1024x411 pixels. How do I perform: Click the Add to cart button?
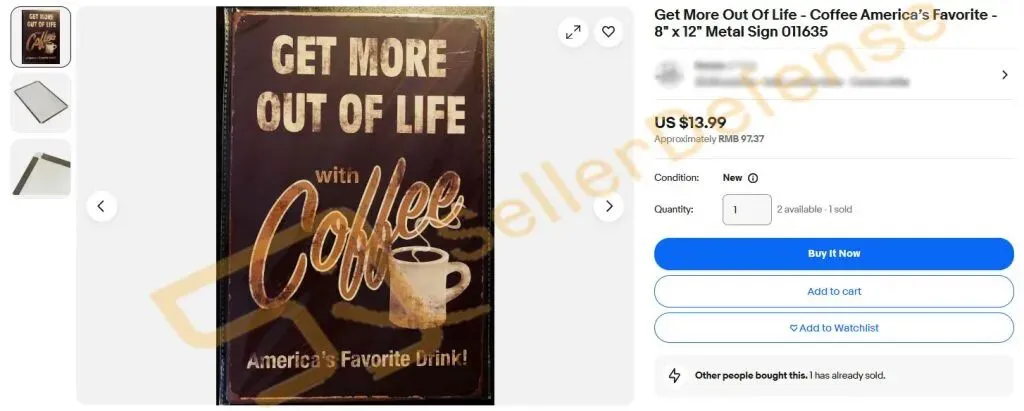point(833,291)
